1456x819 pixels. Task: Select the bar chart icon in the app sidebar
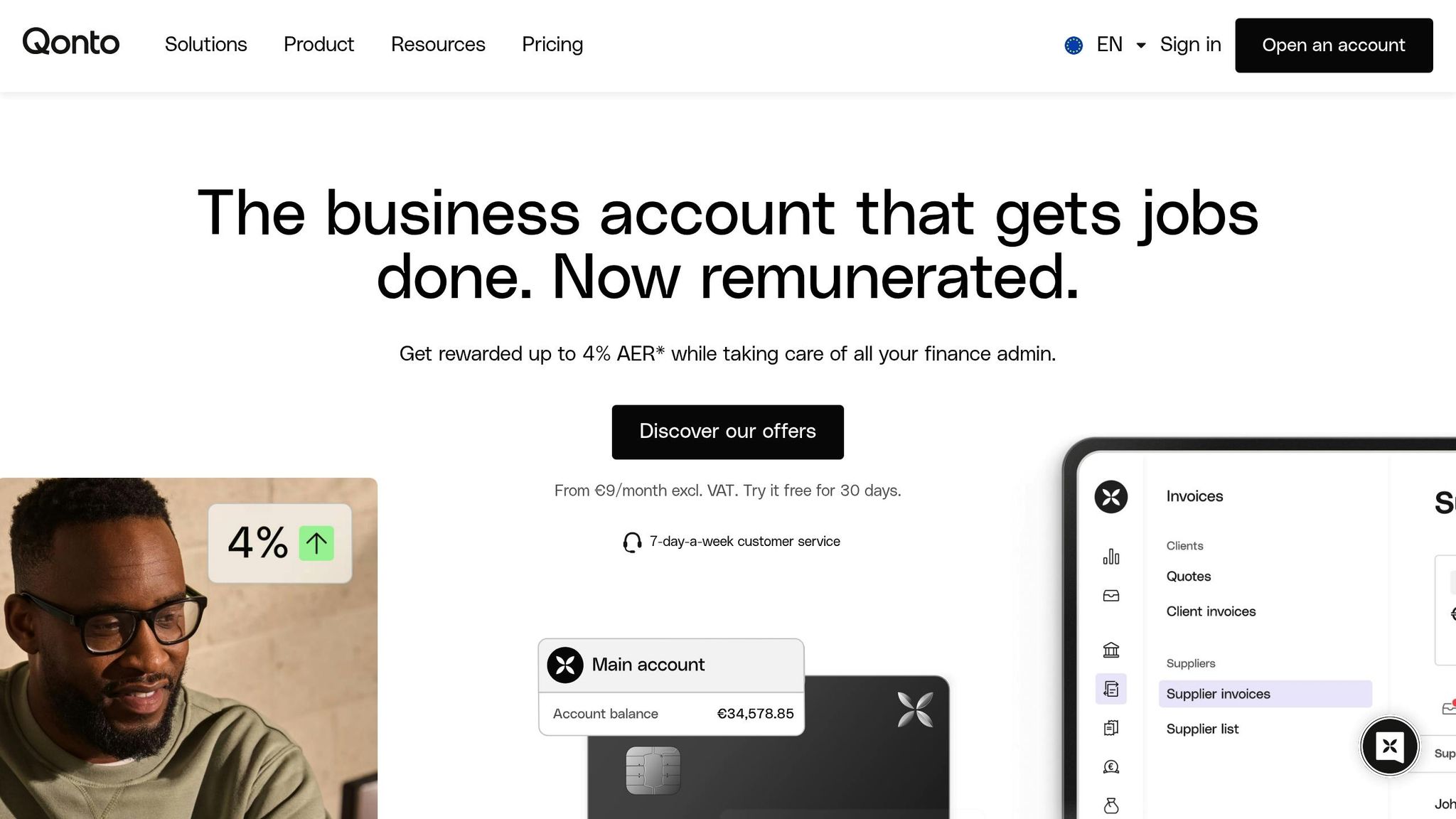point(1111,557)
